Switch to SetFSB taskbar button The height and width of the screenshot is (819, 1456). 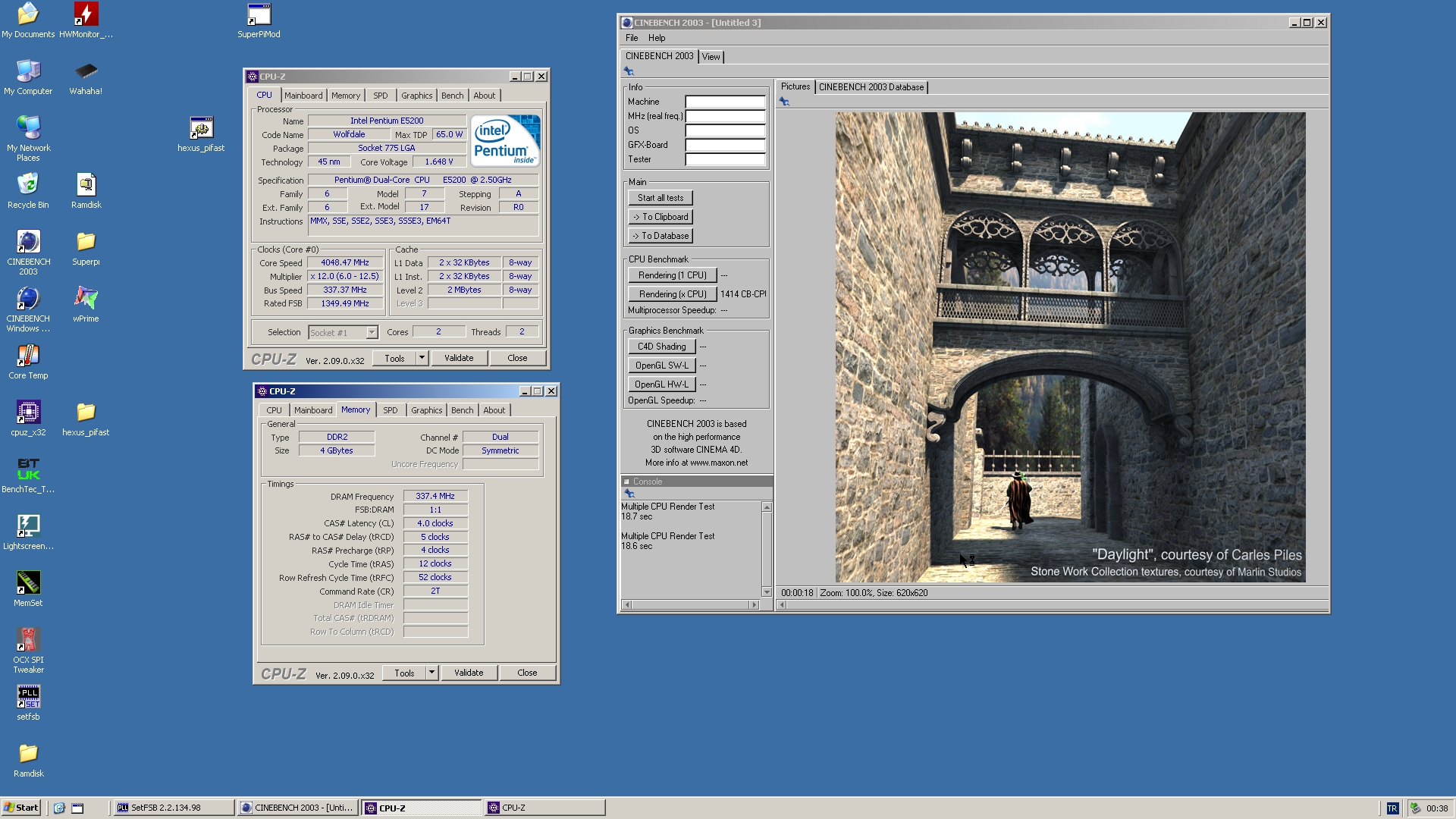pyautogui.click(x=173, y=808)
